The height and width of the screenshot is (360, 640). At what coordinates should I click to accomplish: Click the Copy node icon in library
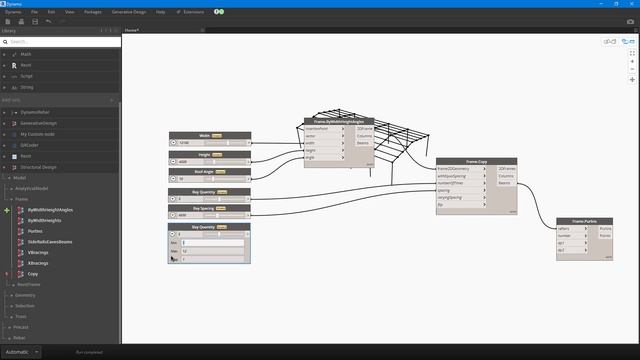pyautogui.click(x=20, y=274)
